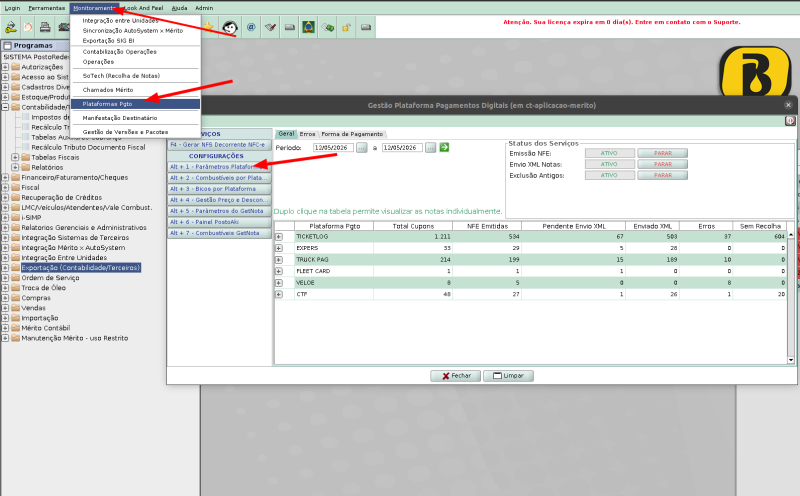The width and height of the screenshot is (800, 496).
Task: Open Alt + 1 Parâmetros Plataforma
Action: pos(219,167)
